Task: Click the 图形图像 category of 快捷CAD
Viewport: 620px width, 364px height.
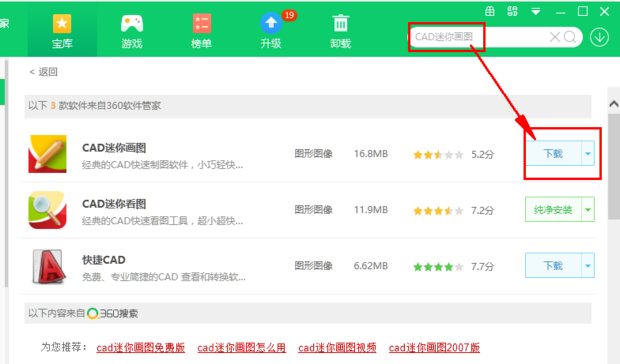Action: (x=313, y=266)
